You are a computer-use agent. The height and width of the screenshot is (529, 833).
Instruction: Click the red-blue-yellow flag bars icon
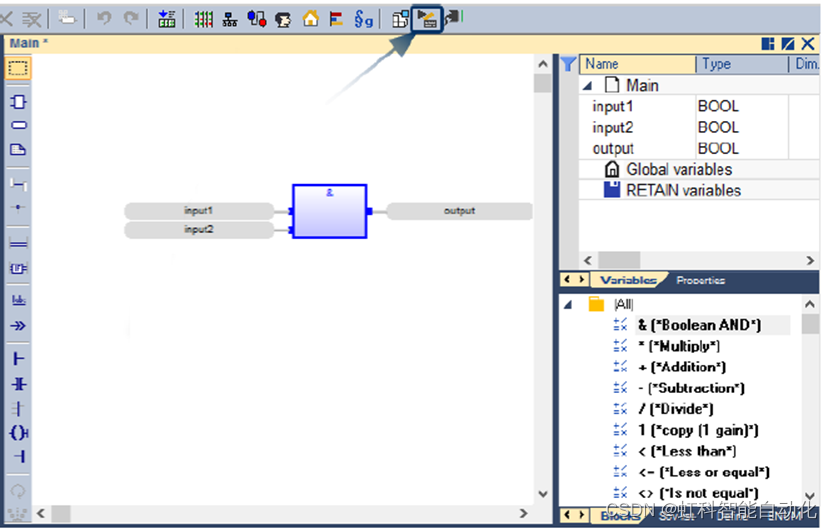pyautogui.click(x=336, y=19)
